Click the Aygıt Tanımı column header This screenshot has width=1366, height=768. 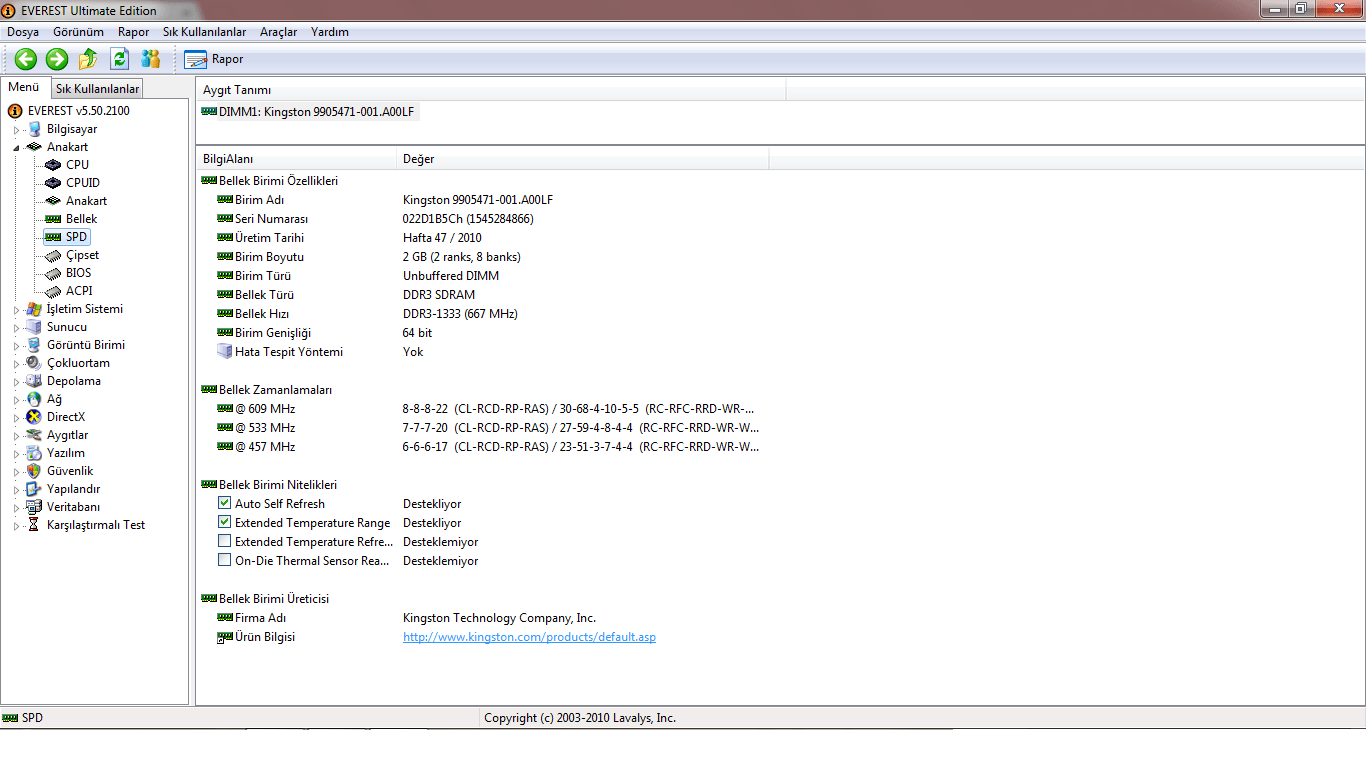pos(491,90)
